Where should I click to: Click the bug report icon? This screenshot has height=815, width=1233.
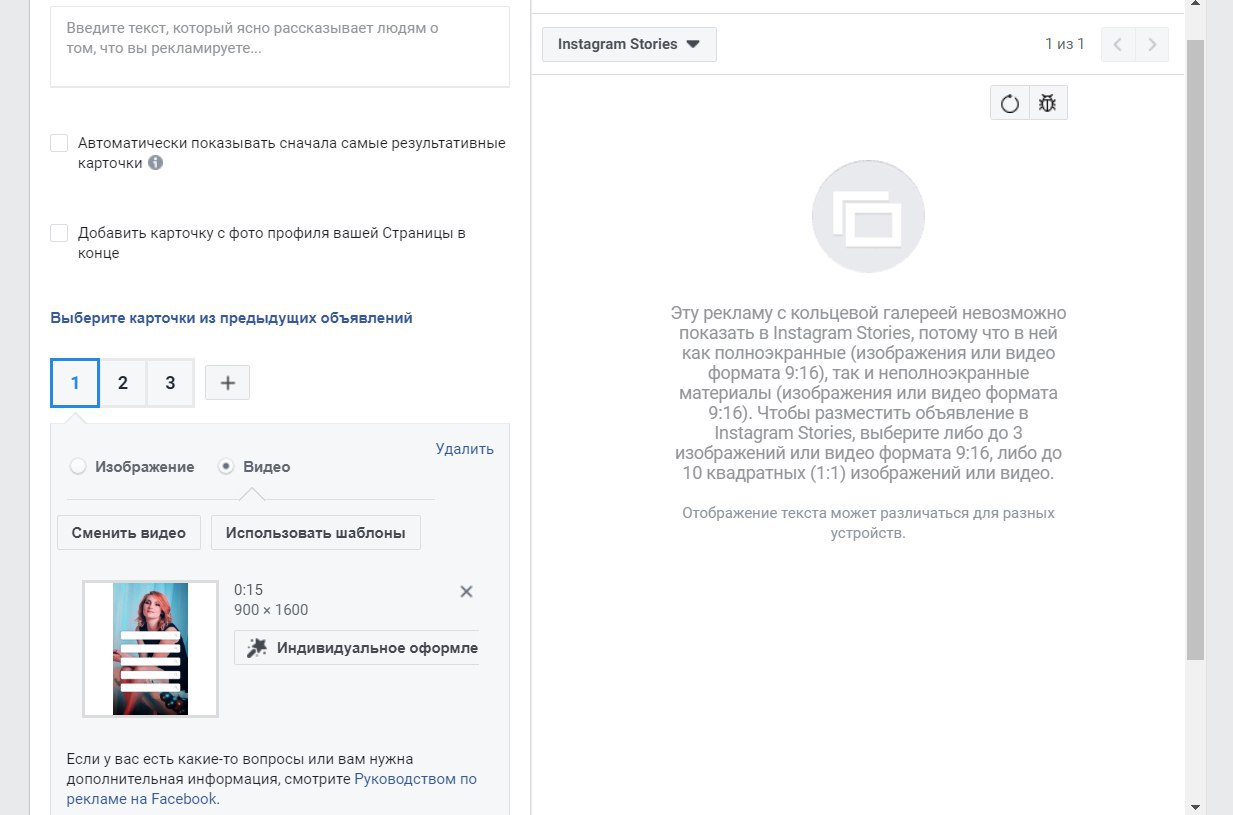click(1048, 103)
